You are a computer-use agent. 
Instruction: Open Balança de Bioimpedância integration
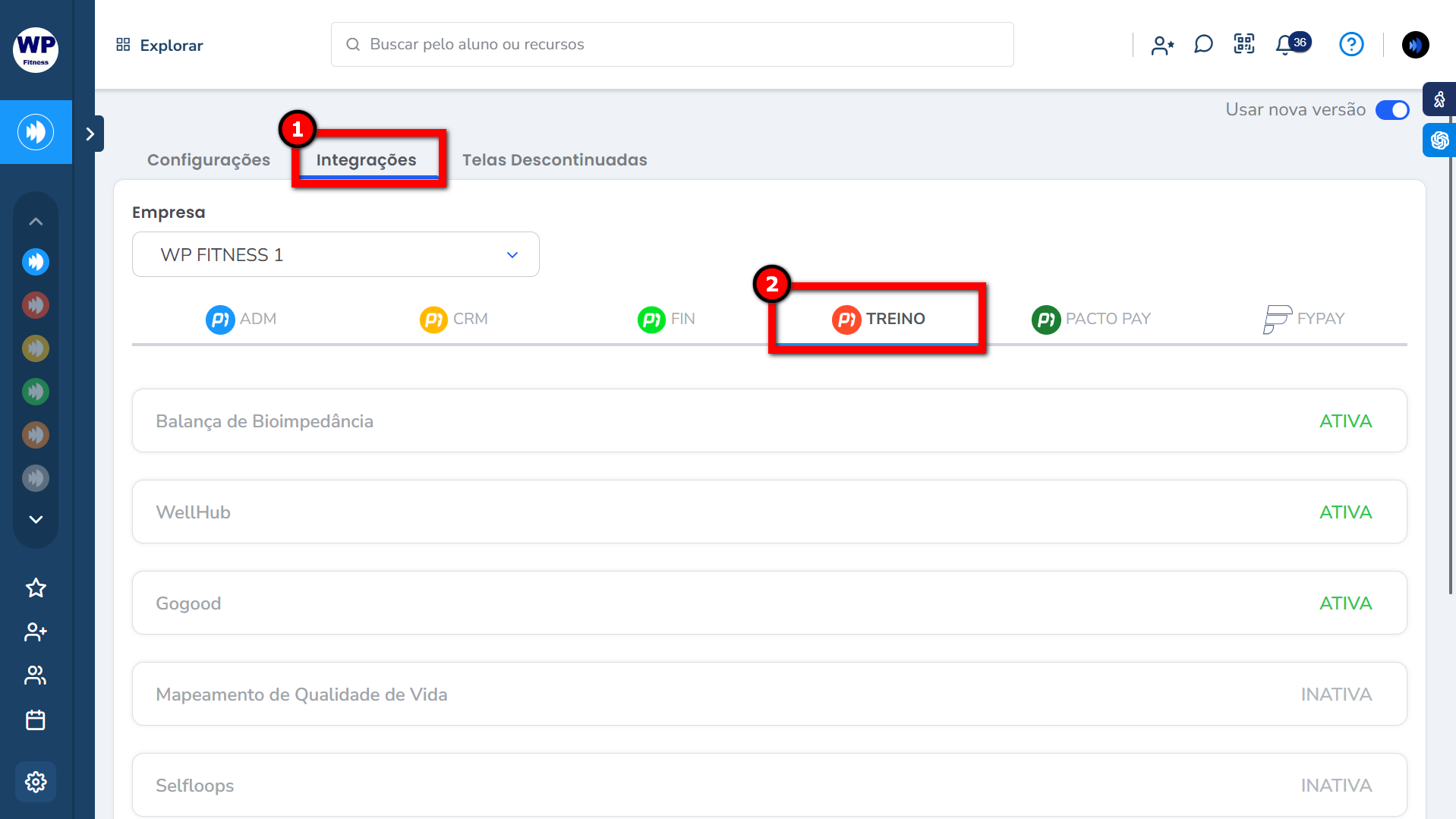pyautogui.click(x=769, y=421)
